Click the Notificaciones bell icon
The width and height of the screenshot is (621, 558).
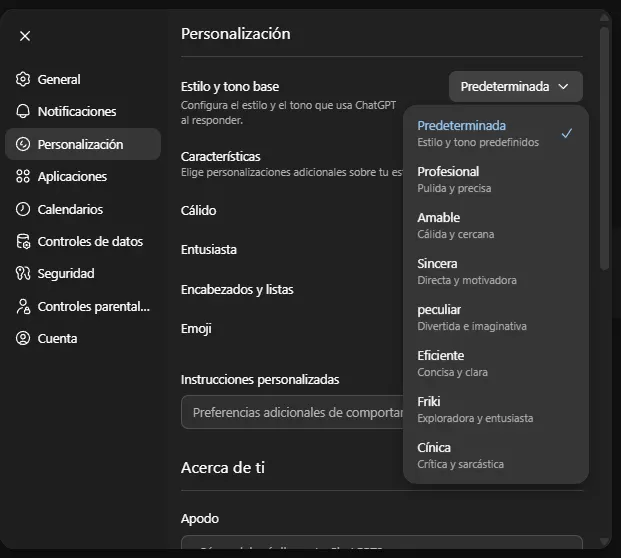pyautogui.click(x=23, y=111)
